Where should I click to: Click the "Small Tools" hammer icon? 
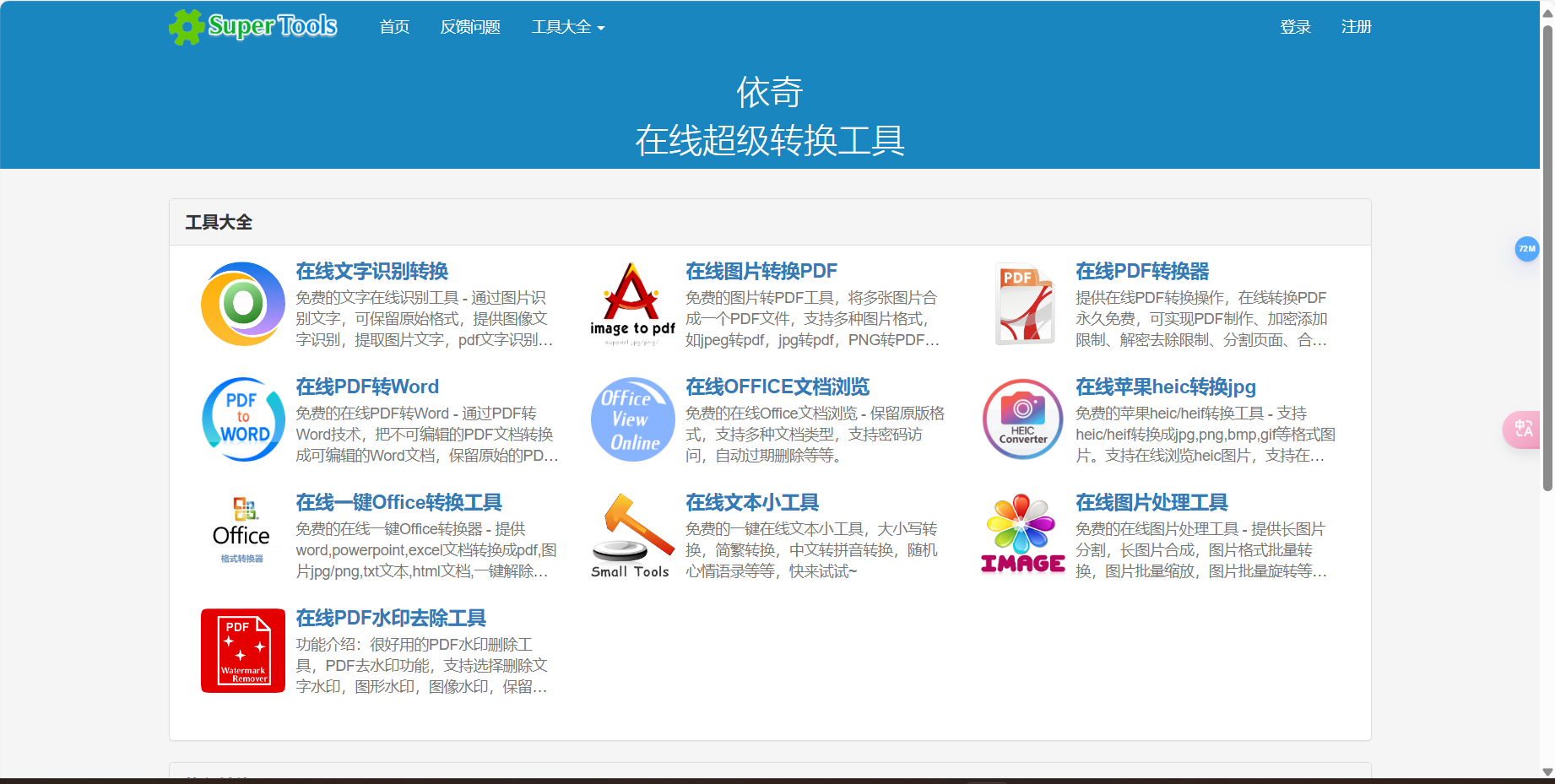point(631,534)
